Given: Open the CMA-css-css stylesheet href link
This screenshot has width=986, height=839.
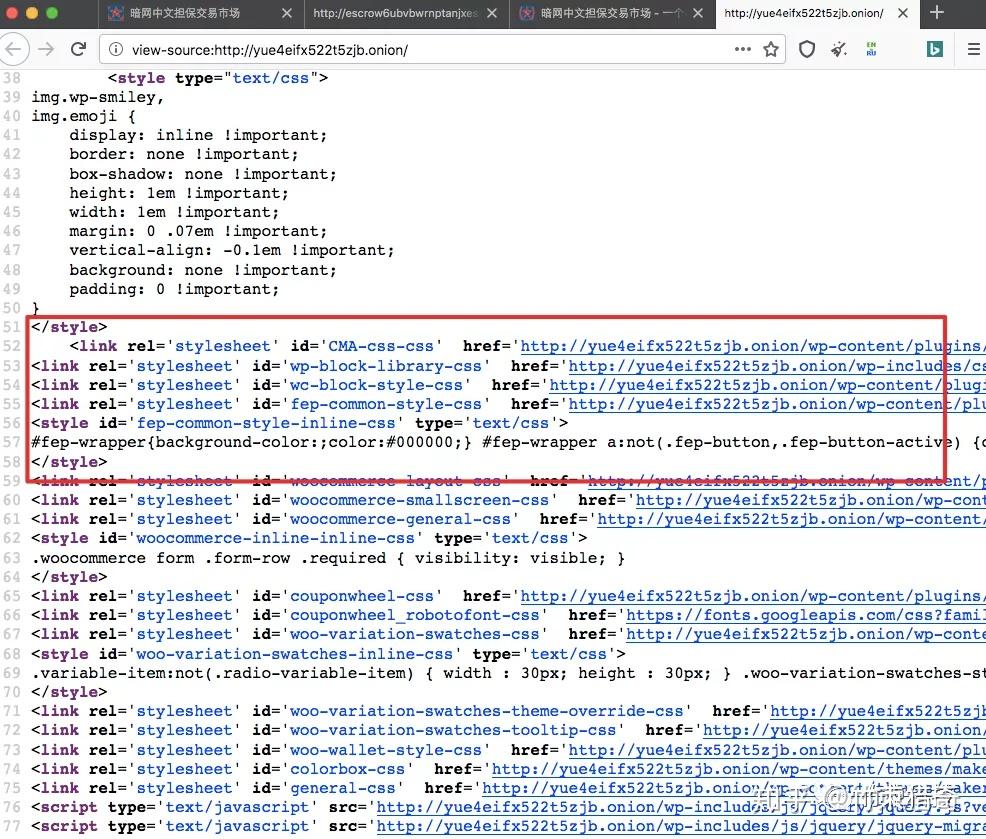Looking at the screenshot, I should [x=753, y=347].
